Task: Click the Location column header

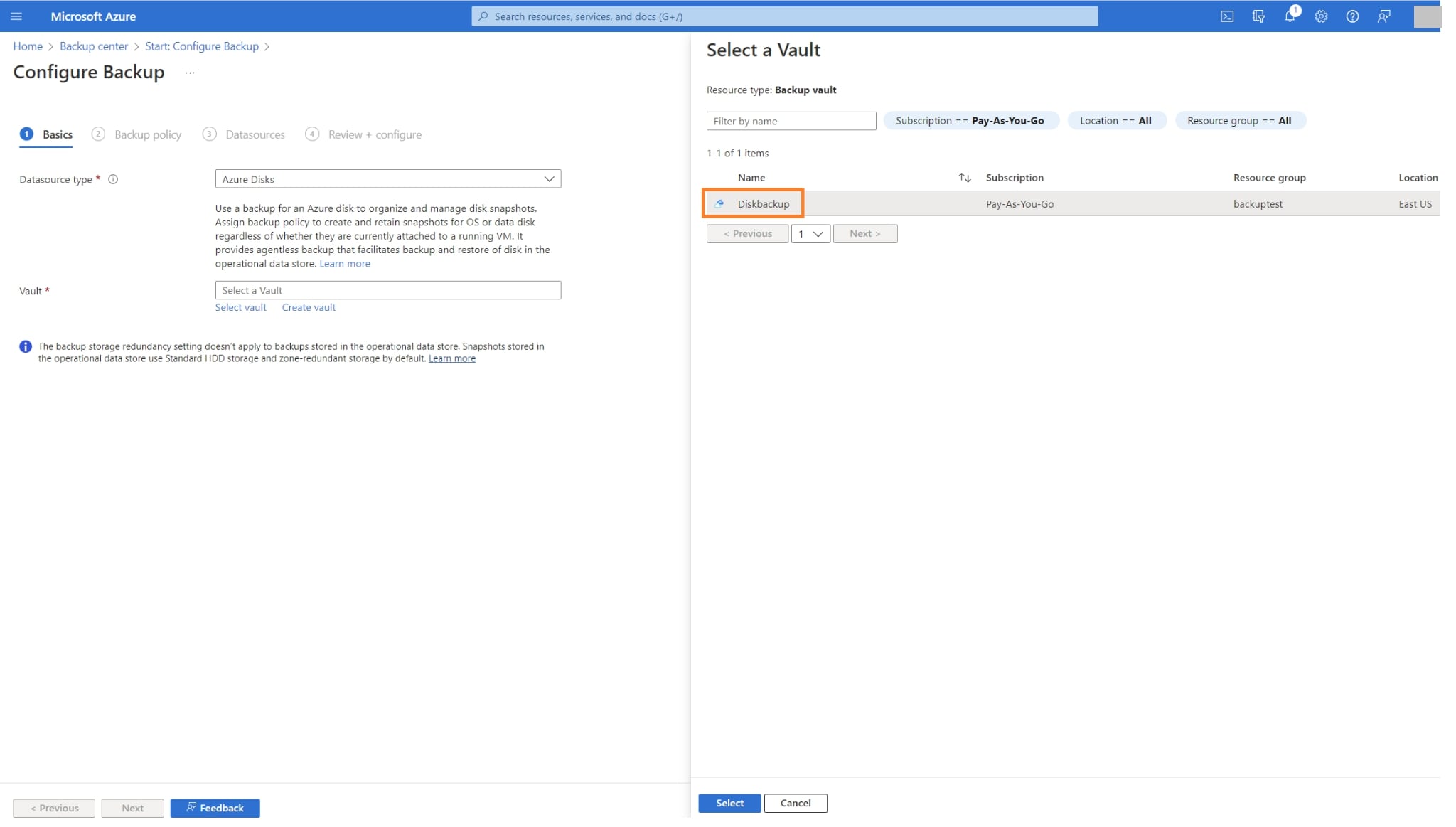Action: [1418, 178]
